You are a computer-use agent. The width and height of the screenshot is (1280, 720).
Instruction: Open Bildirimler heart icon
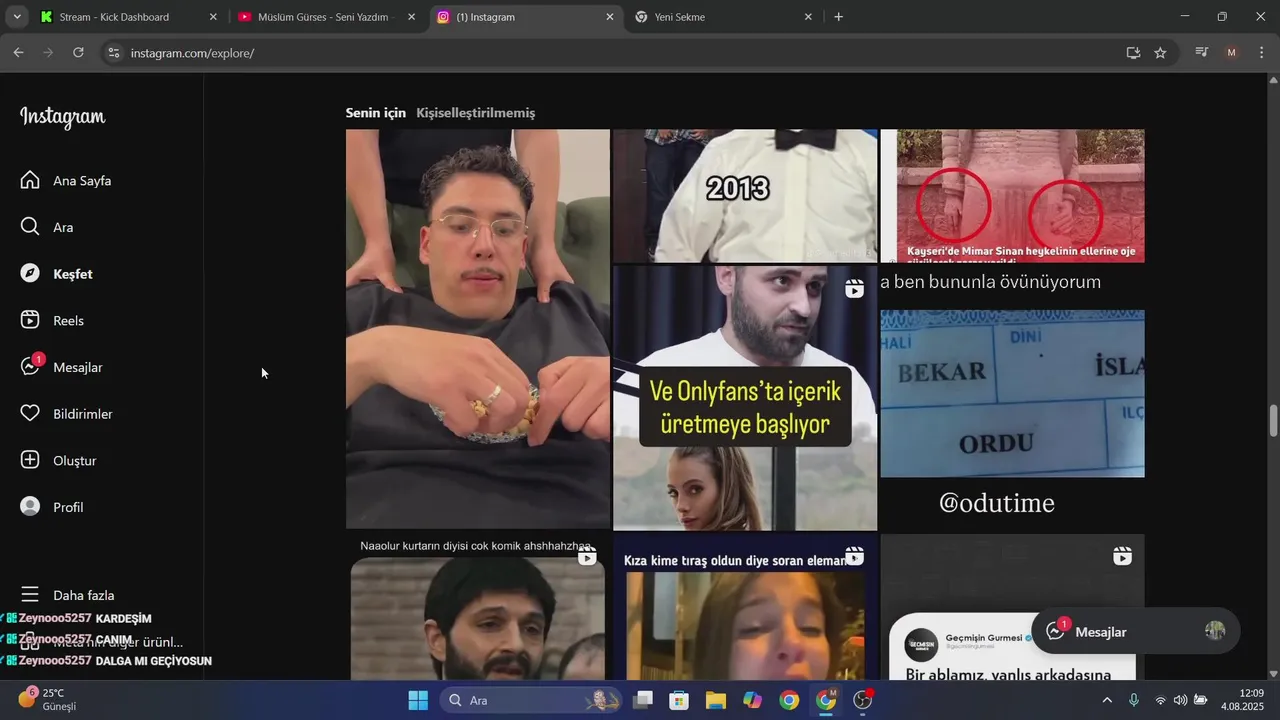pos(30,413)
